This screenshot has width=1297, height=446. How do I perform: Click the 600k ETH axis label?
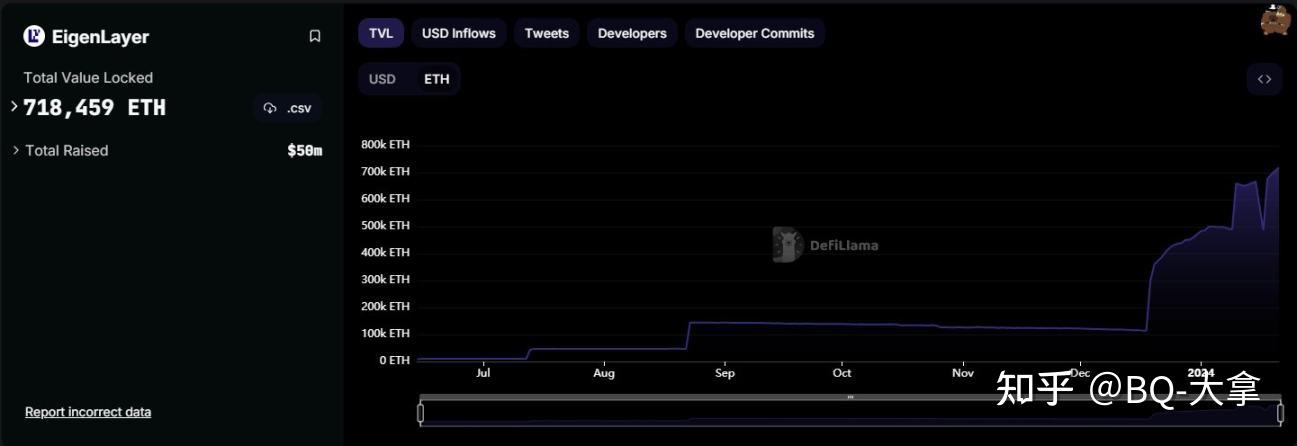(x=385, y=199)
